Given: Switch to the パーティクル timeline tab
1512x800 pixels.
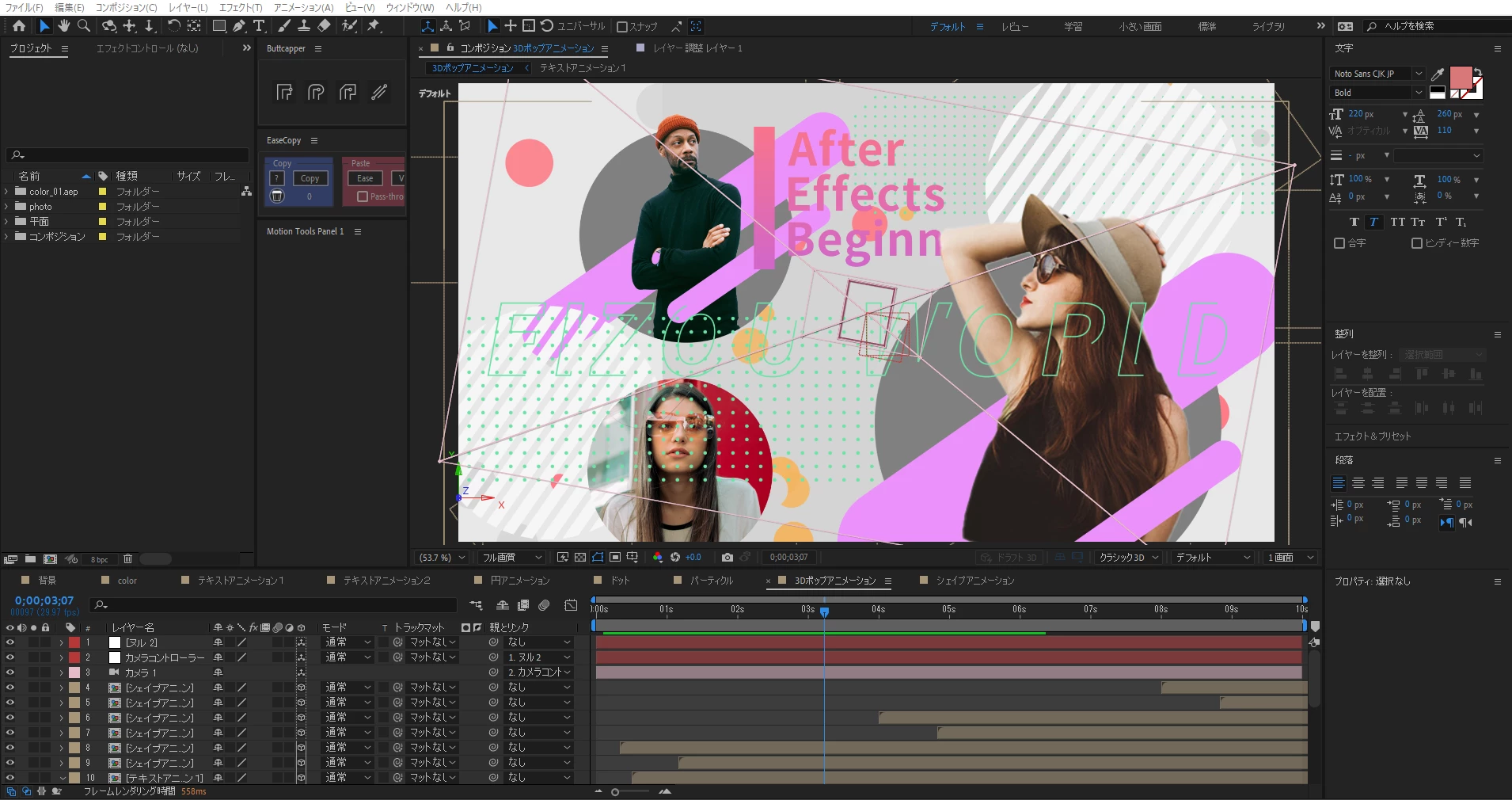Looking at the screenshot, I should click(712, 581).
